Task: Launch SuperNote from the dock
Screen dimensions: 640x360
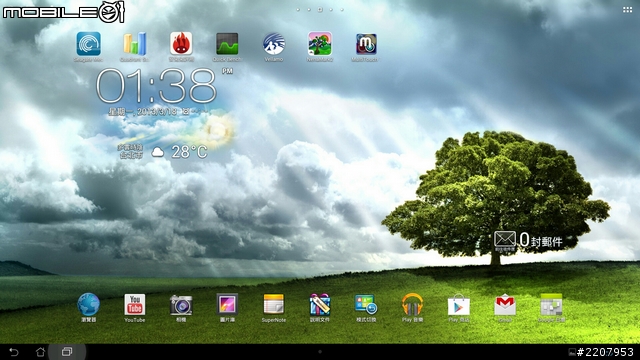Action: click(274, 304)
